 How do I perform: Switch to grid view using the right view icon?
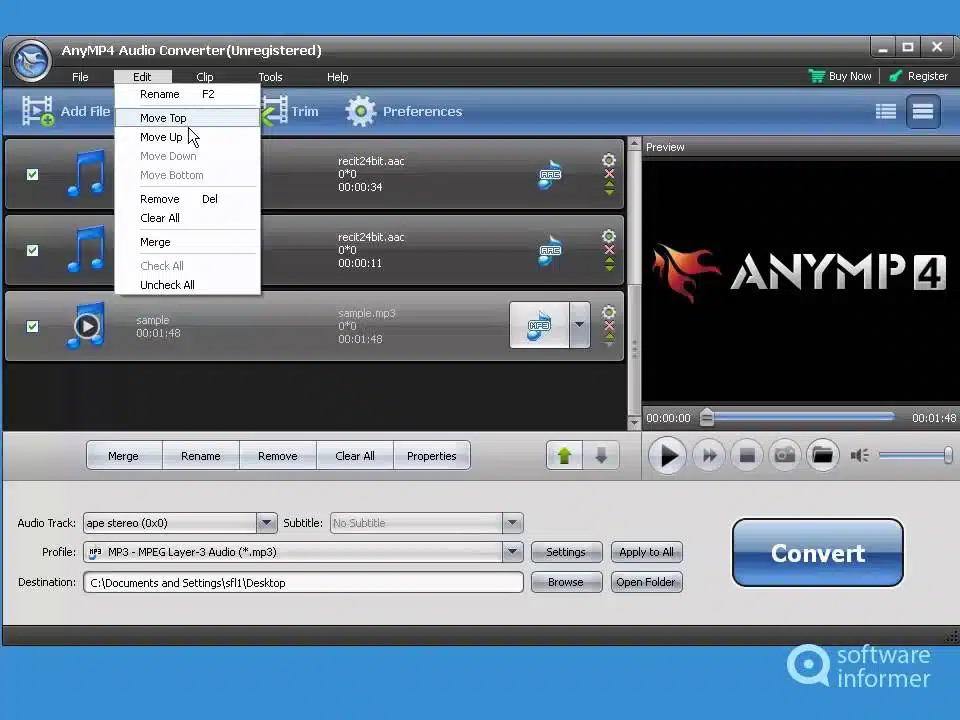(922, 111)
